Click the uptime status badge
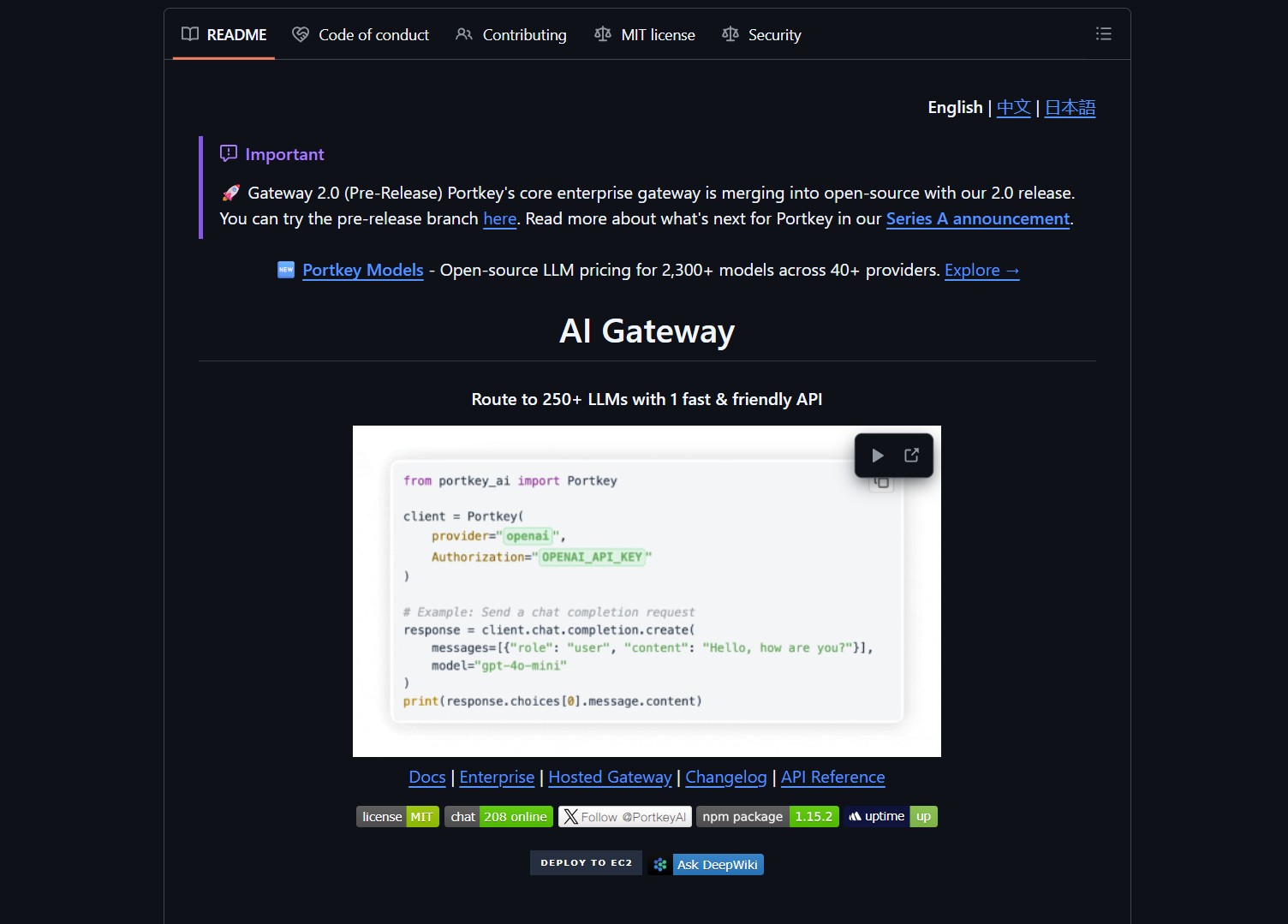Screen dimensions: 1288x924 point(891,817)
